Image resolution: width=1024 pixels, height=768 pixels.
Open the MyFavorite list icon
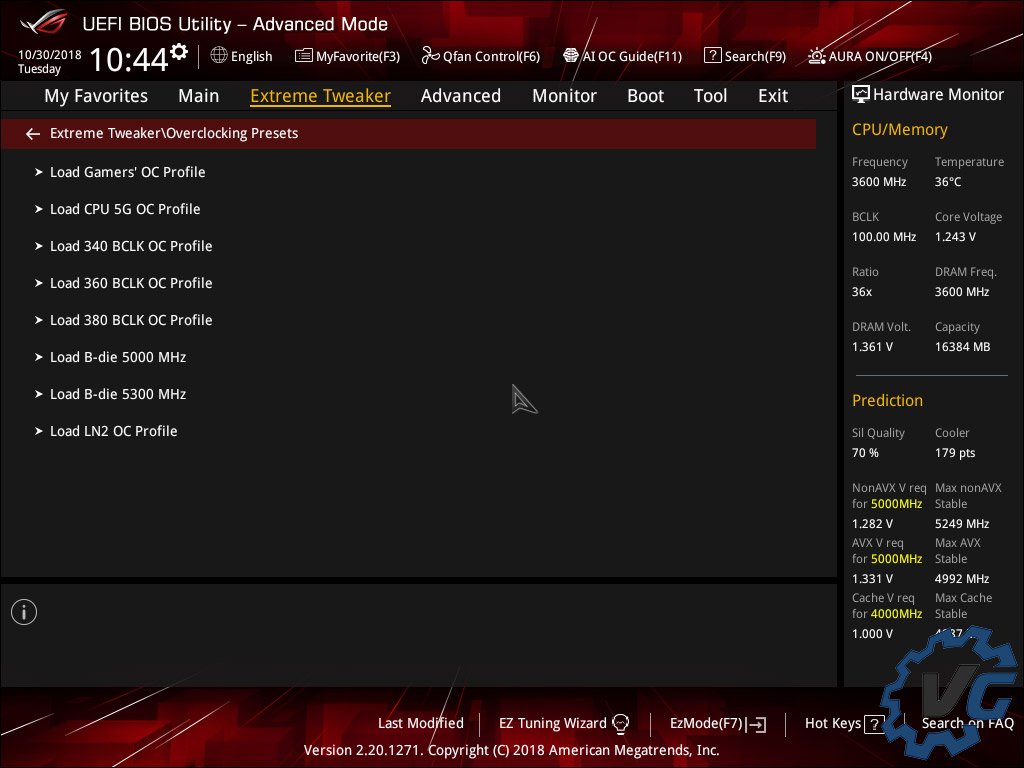304,56
